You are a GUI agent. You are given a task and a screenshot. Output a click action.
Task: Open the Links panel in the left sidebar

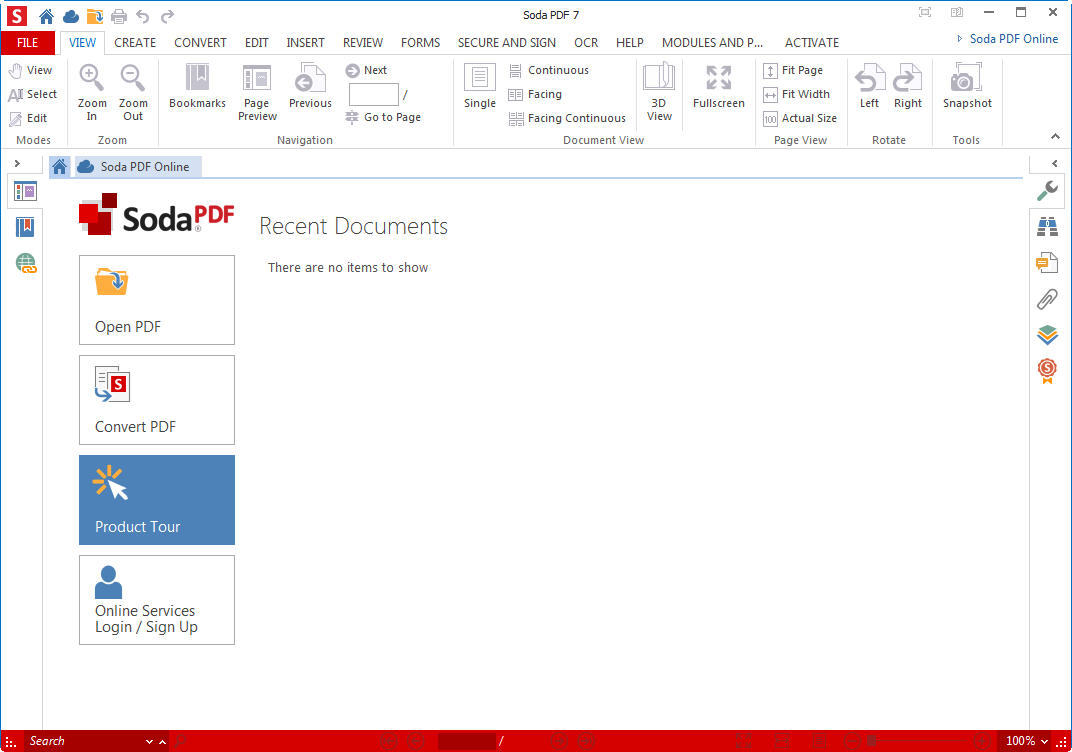click(x=24, y=263)
